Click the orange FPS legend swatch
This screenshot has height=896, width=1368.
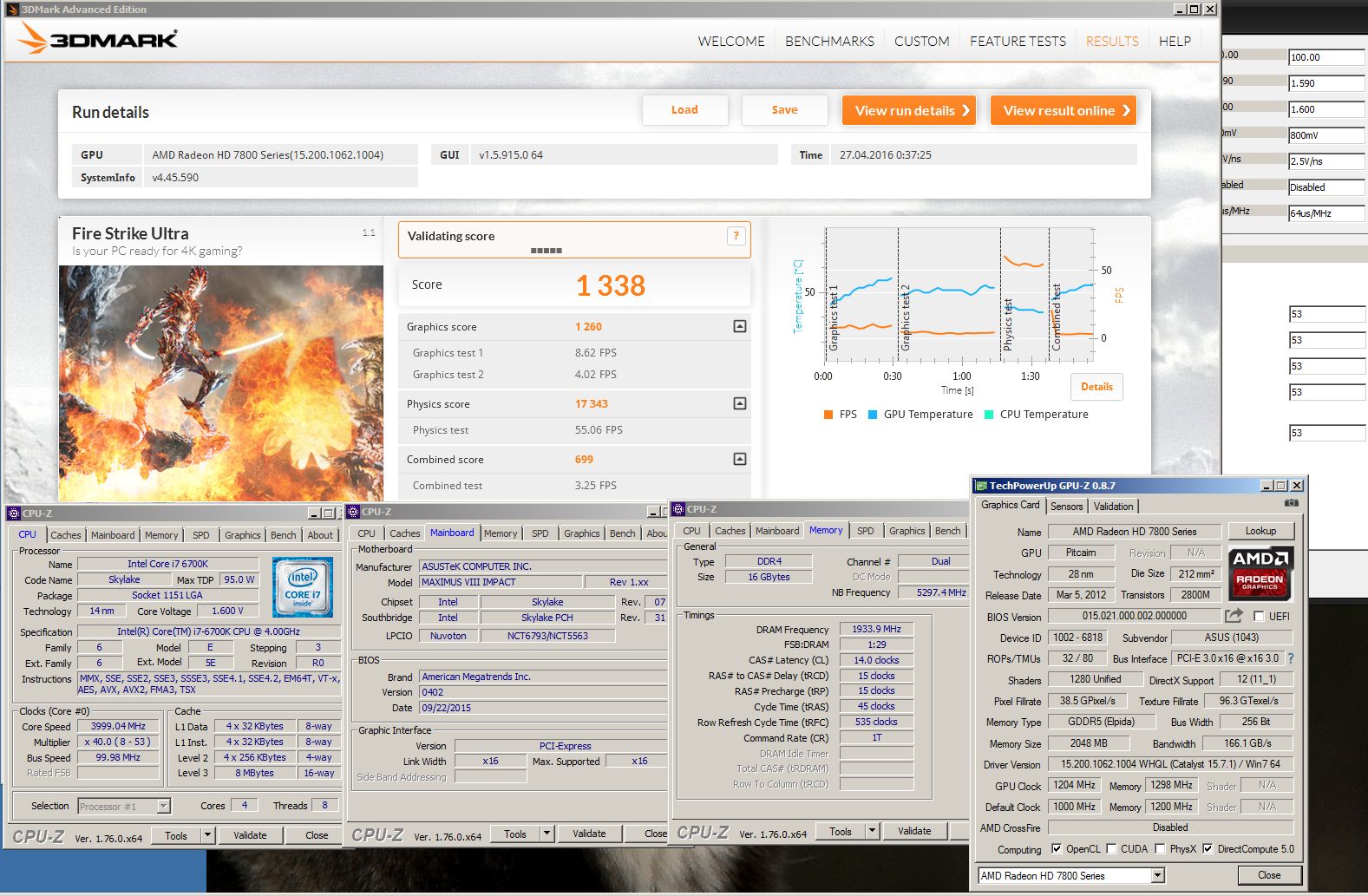tap(828, 415)
